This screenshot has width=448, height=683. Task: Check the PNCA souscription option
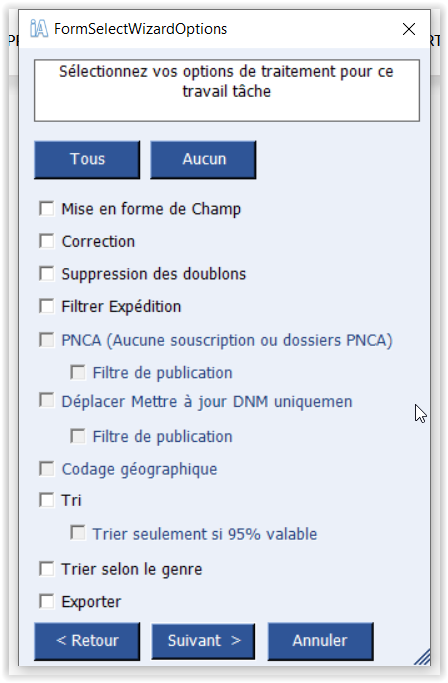pos(47,340)
